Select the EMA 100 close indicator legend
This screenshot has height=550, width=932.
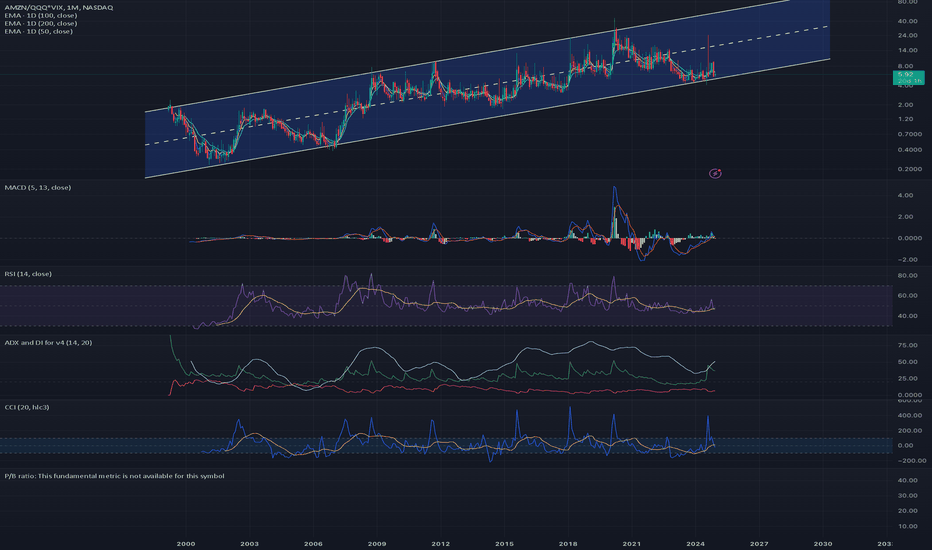point(40,15)
